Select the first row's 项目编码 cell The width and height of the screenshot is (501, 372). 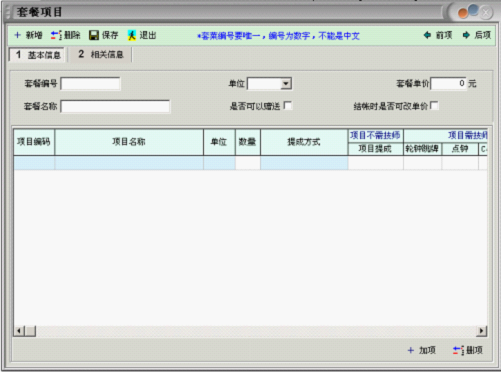(x=34, y=163)
